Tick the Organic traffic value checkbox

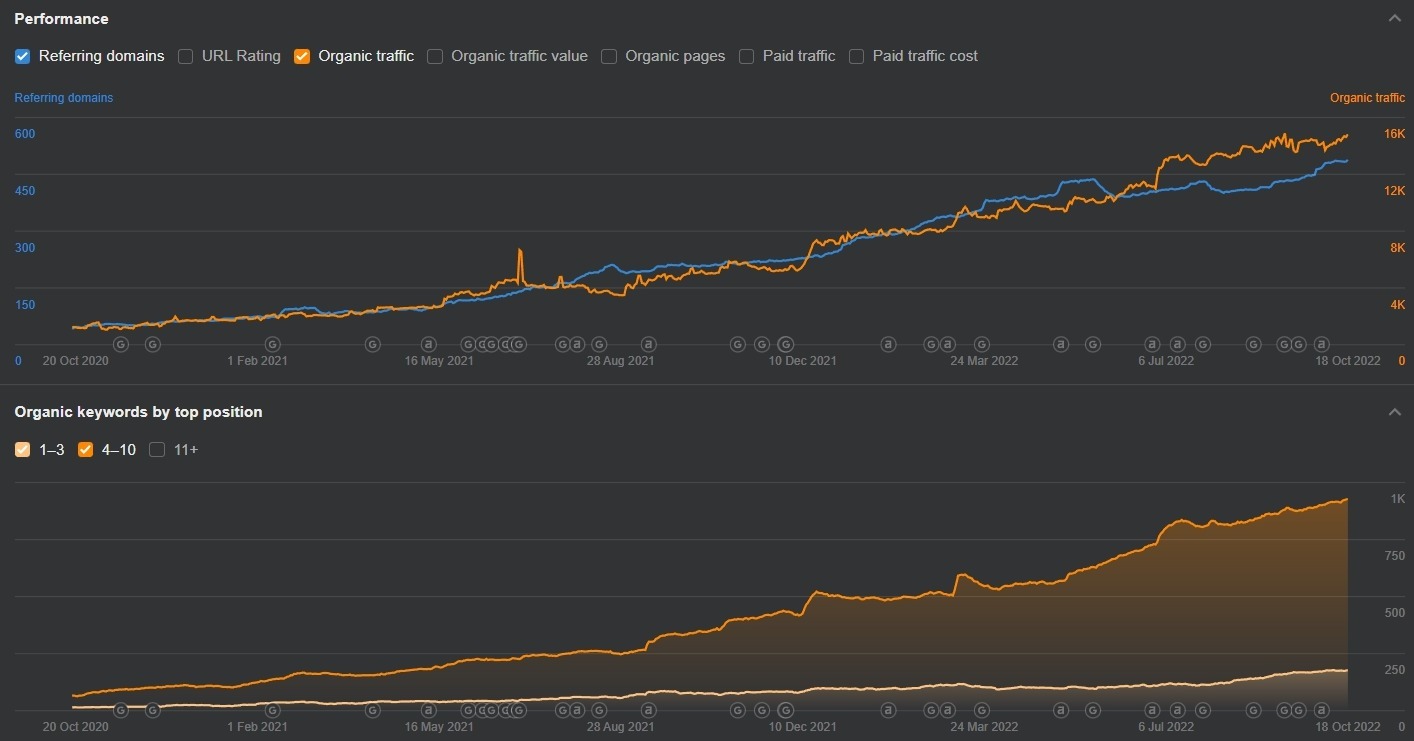coord(434,56)
